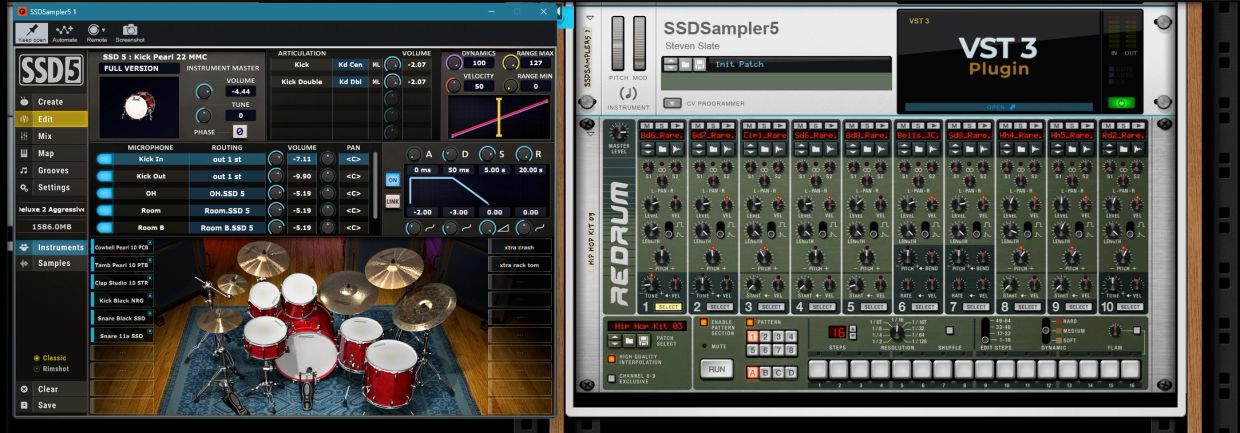Select the Instruments browser section
This screenshot has width=1240, height=433.
(51, 247)
